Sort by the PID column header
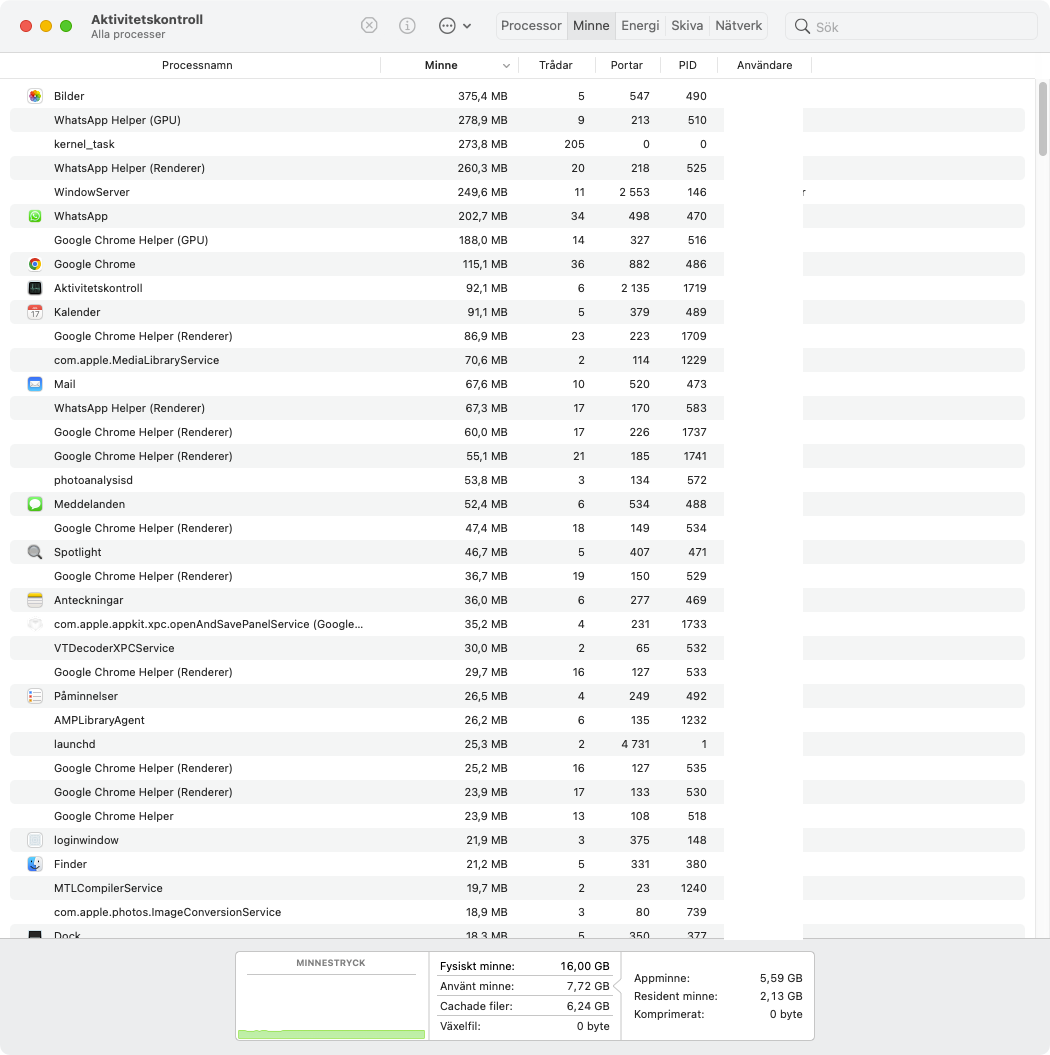Viewport: 1050px width, 1055px height. tap(687, 65)
